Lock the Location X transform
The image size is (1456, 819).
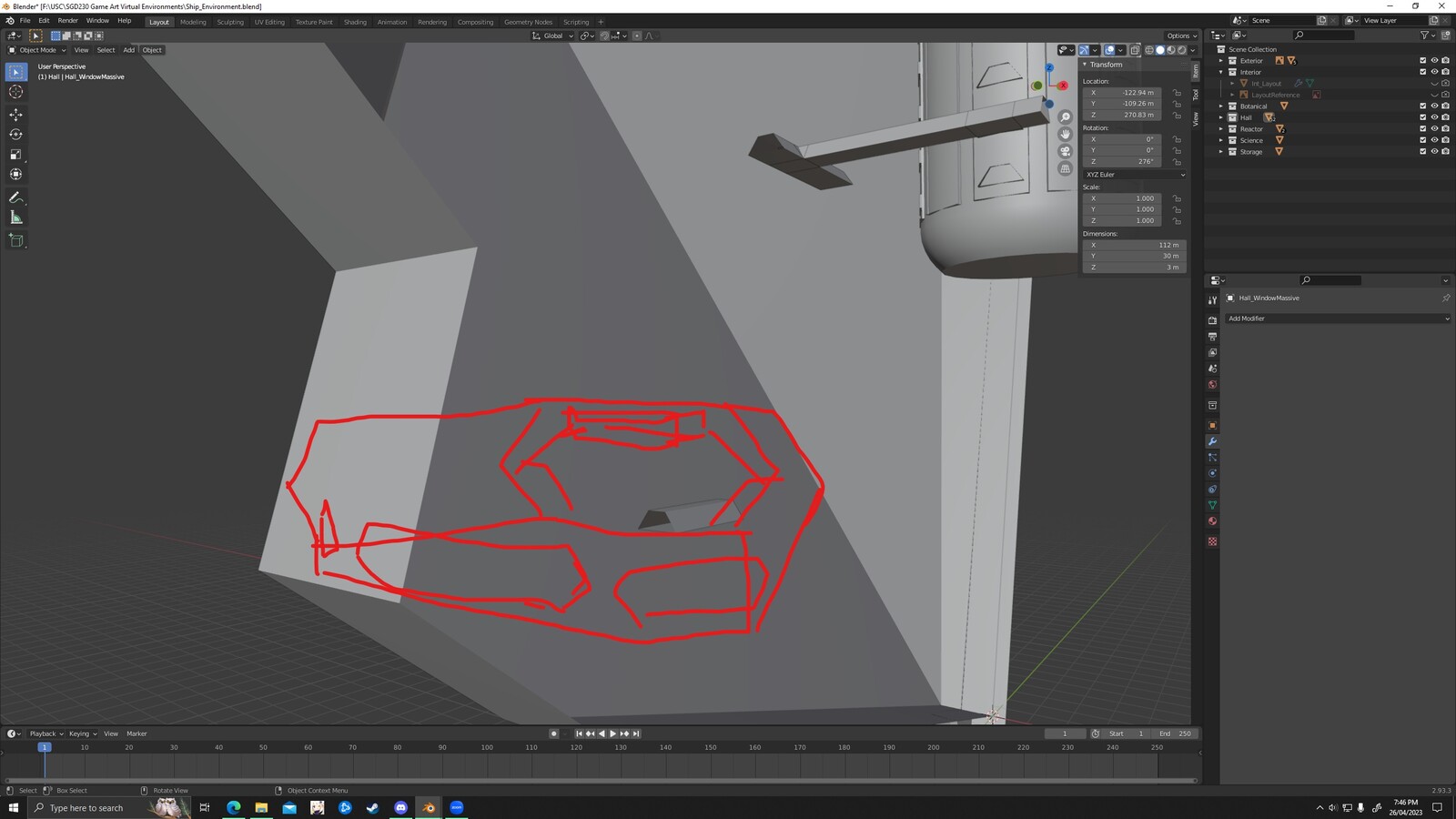tap(1177, 93)
